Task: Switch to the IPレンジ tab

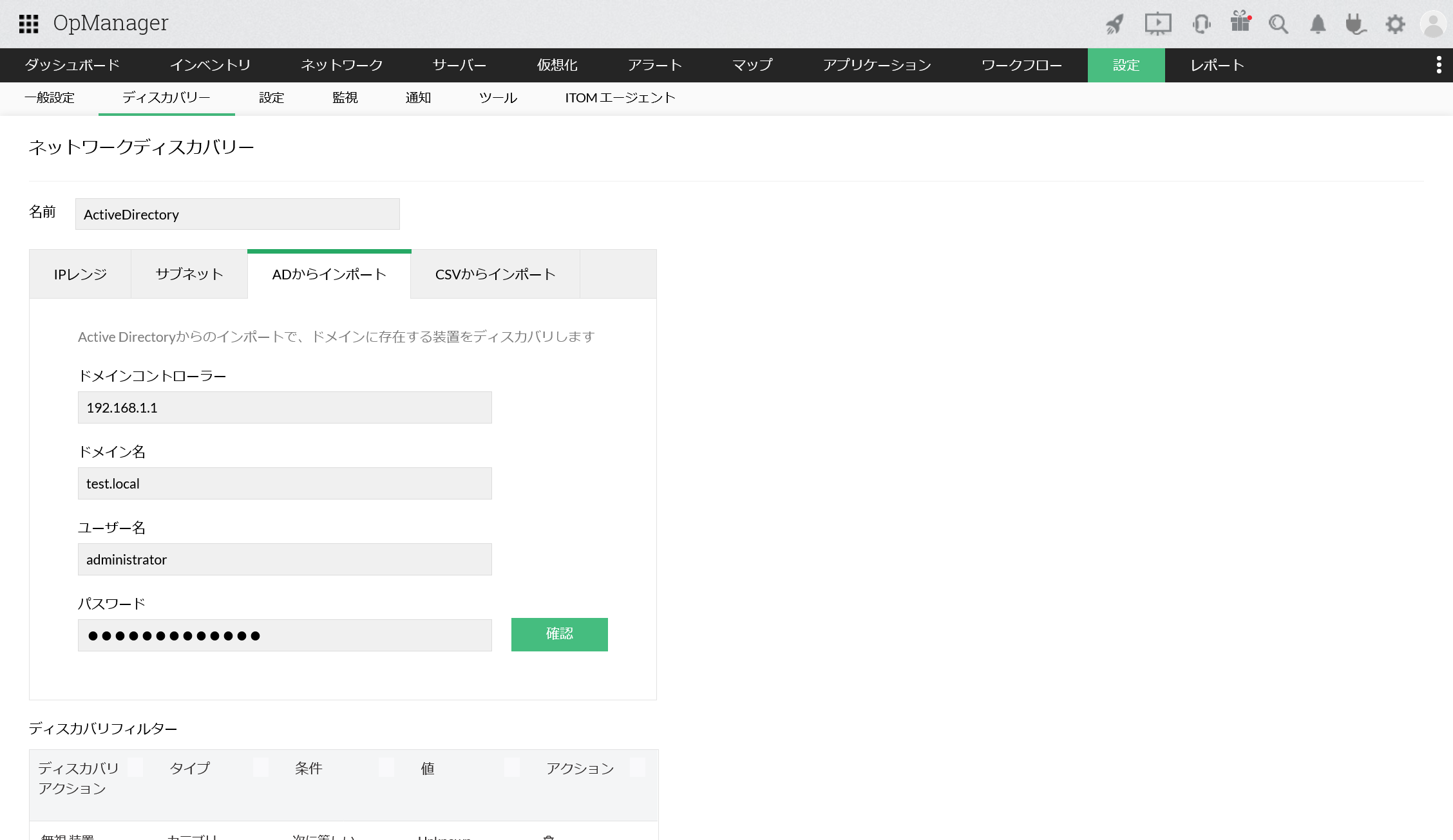Action: tap(81, 274)
